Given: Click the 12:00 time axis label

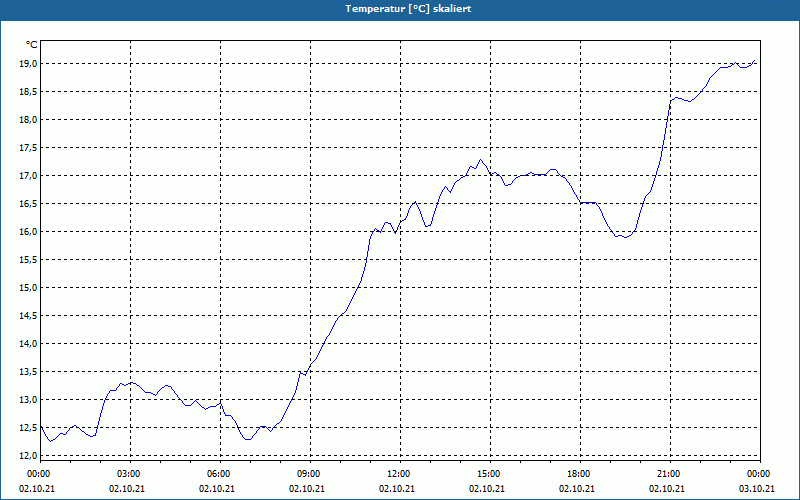Looking at the screenshot, I should click(400, 474).
